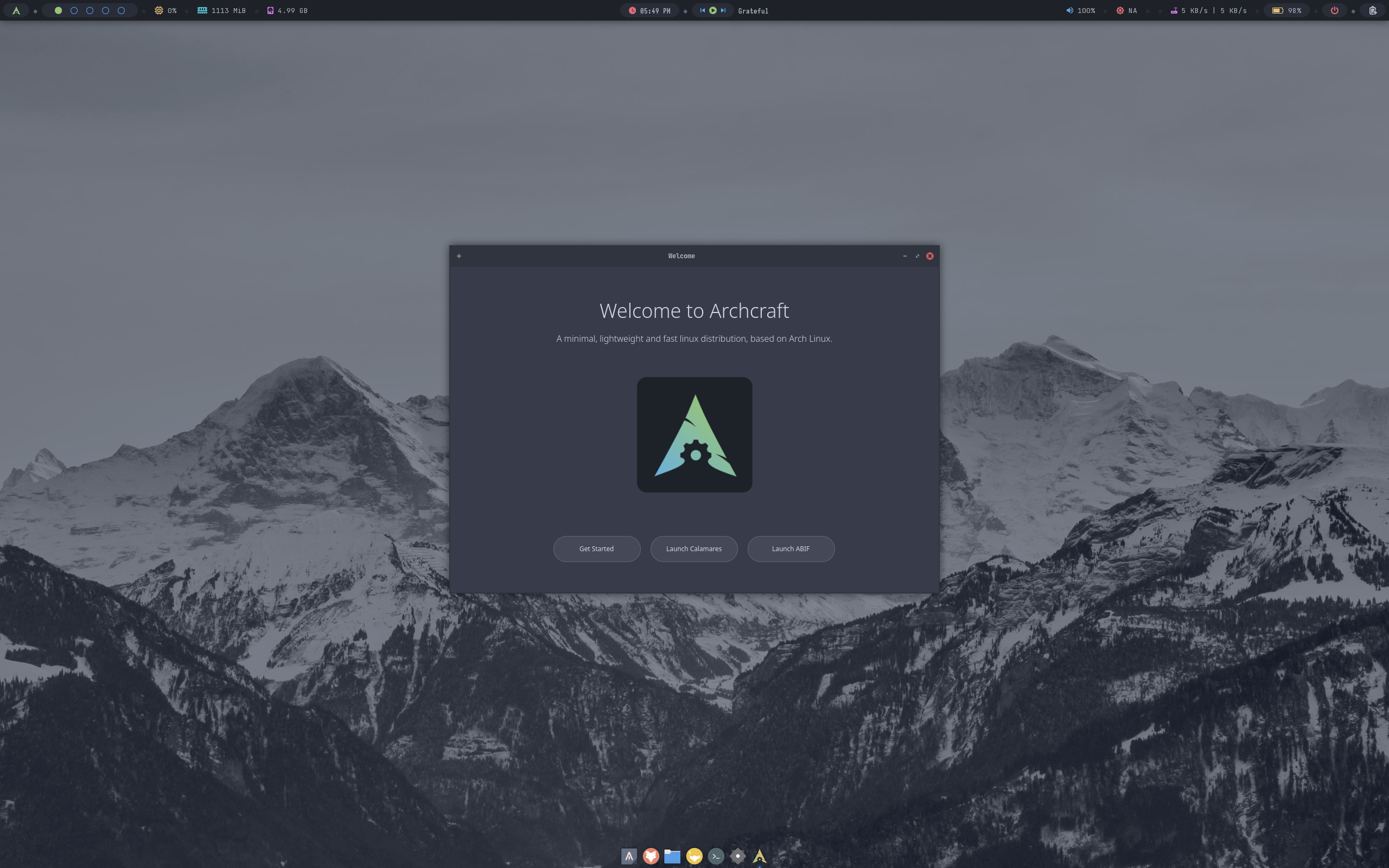Click the Grateful song title
The width and height of the screenshot is (1389, 868).
[x=753, y=11]
